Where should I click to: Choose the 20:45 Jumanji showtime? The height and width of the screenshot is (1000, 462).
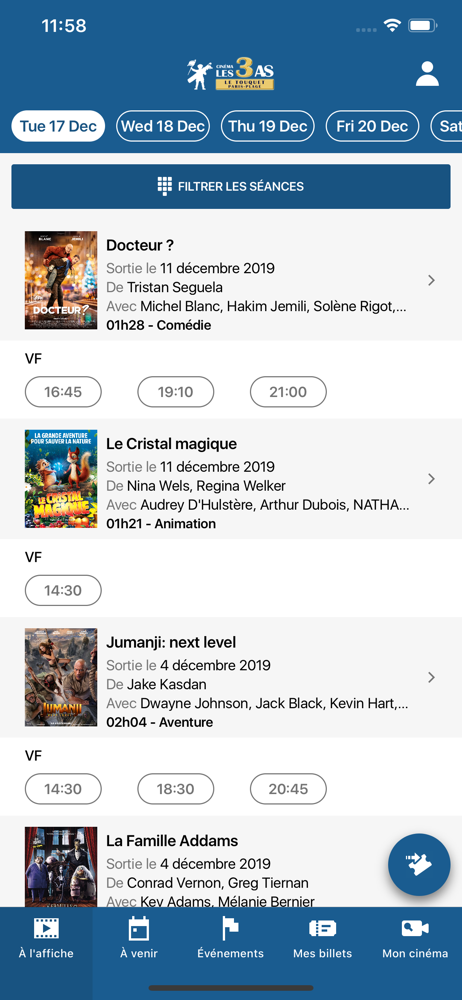coord(288,789)
